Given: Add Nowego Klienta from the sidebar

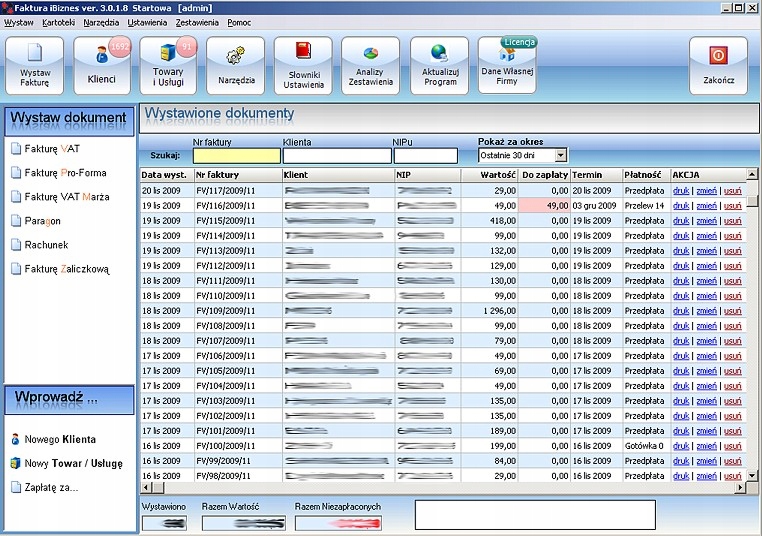Looking at the screenshot, I should pos(60,439).
